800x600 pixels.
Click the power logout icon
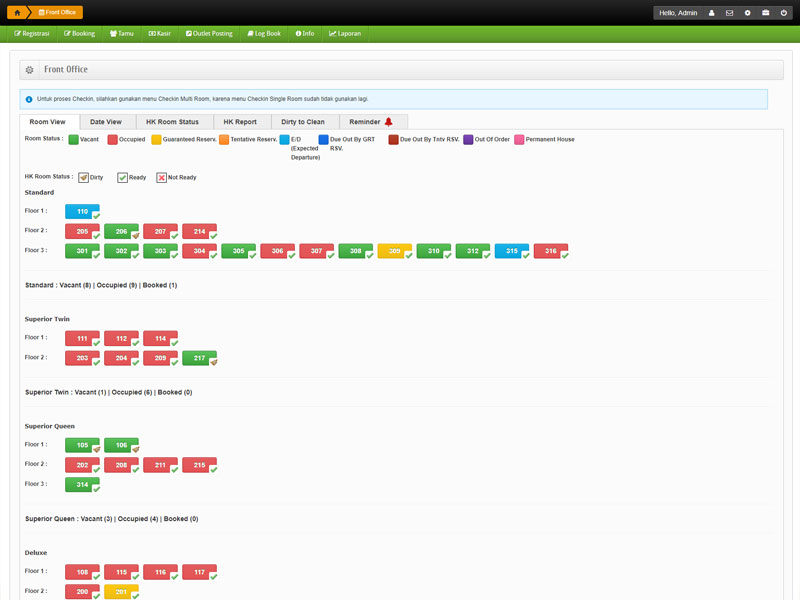[x=783, y=13]
